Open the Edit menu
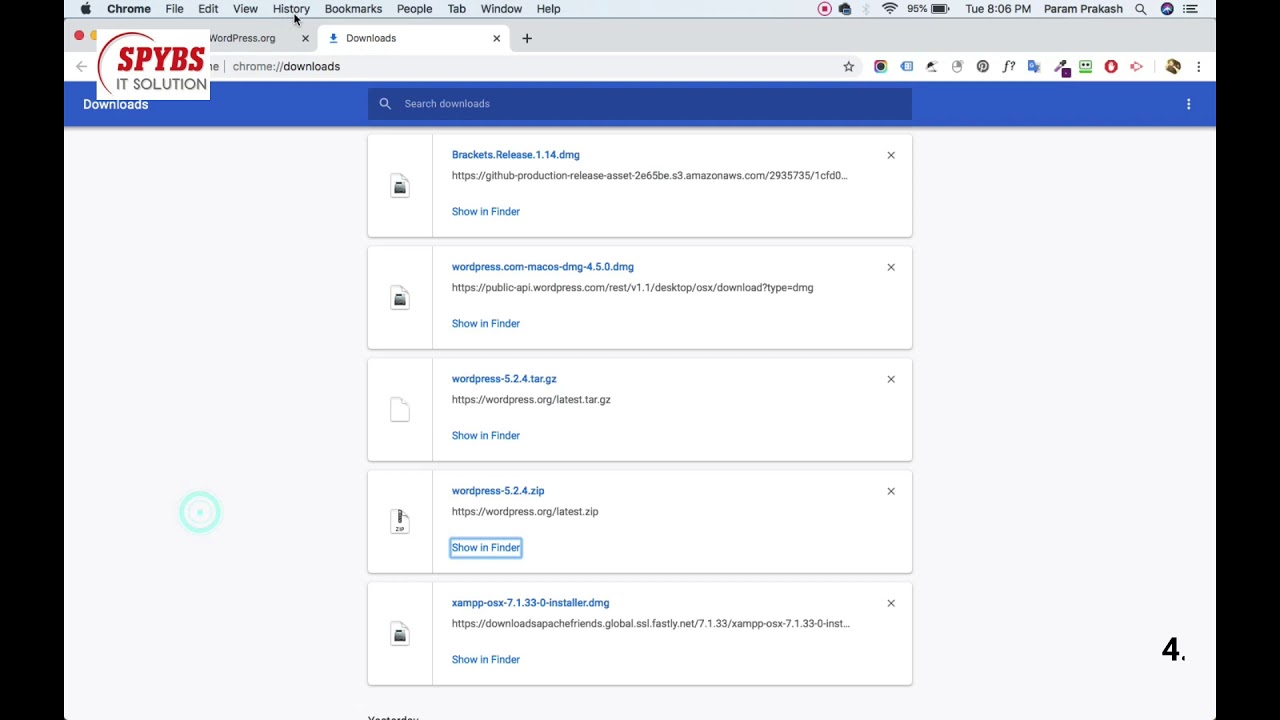1280x720 pixels. pyautogui.click(x=208, y=9)
